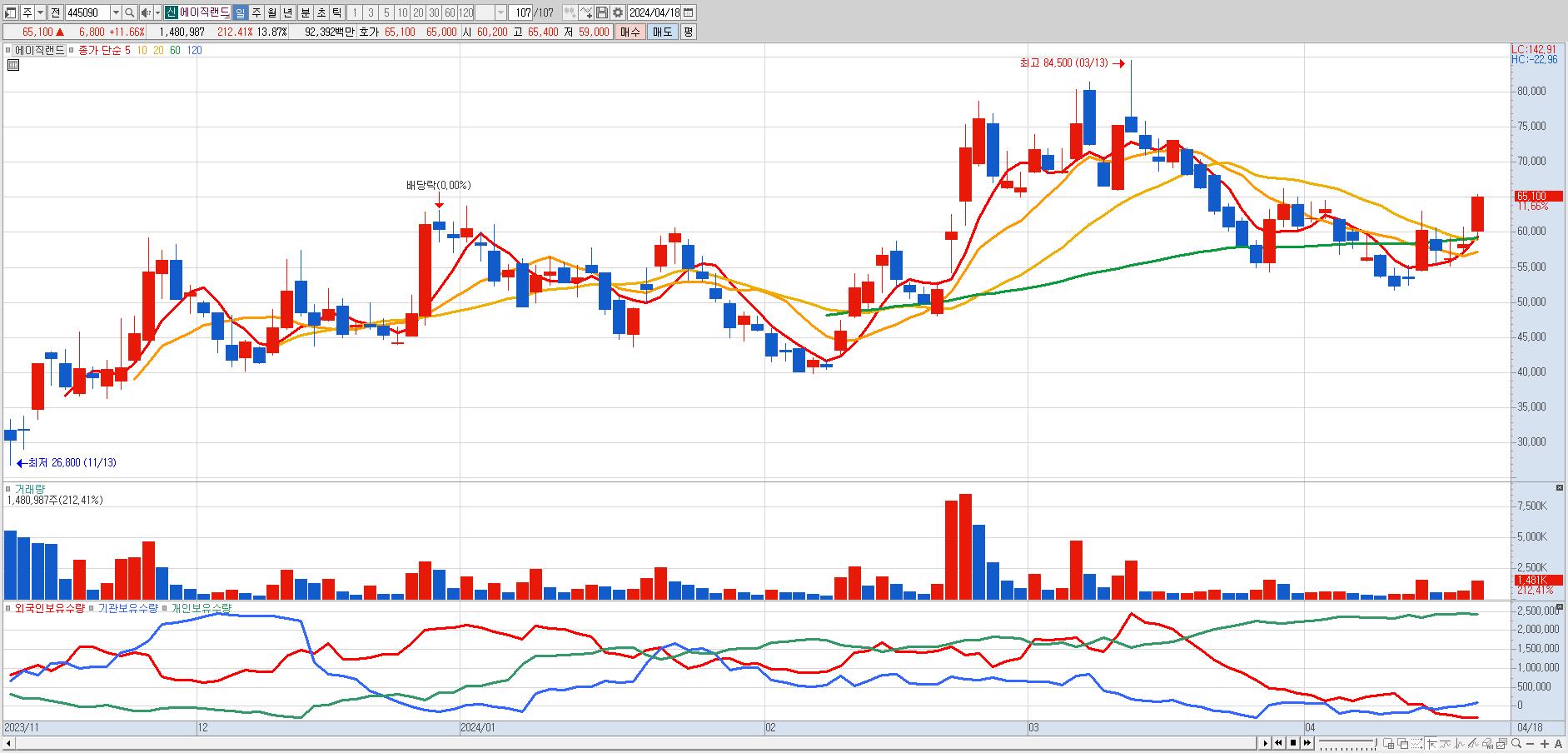Click the 매도 sell button
This screenshot has height=753, width=1568.
663,32
